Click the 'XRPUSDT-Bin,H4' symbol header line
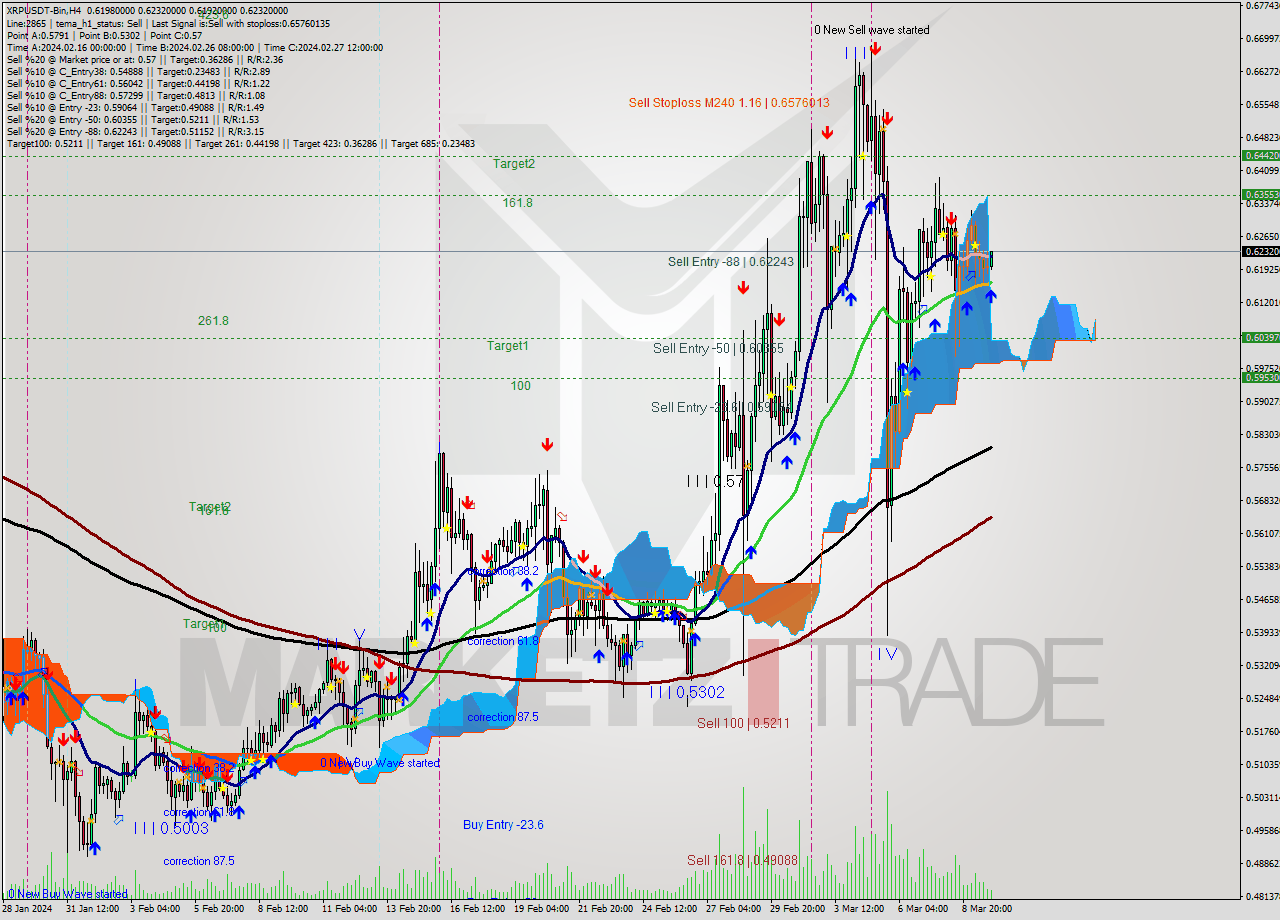 pos(147,9)
